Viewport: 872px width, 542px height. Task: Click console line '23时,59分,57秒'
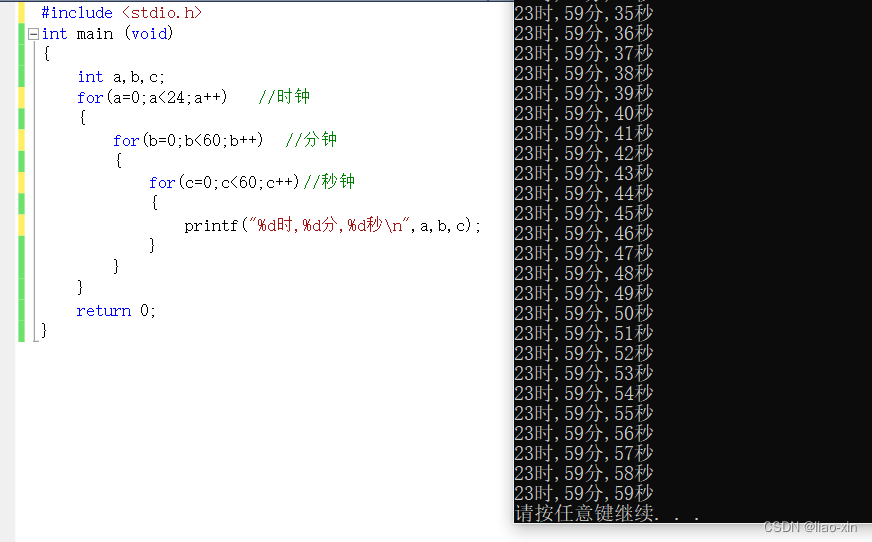583,454
